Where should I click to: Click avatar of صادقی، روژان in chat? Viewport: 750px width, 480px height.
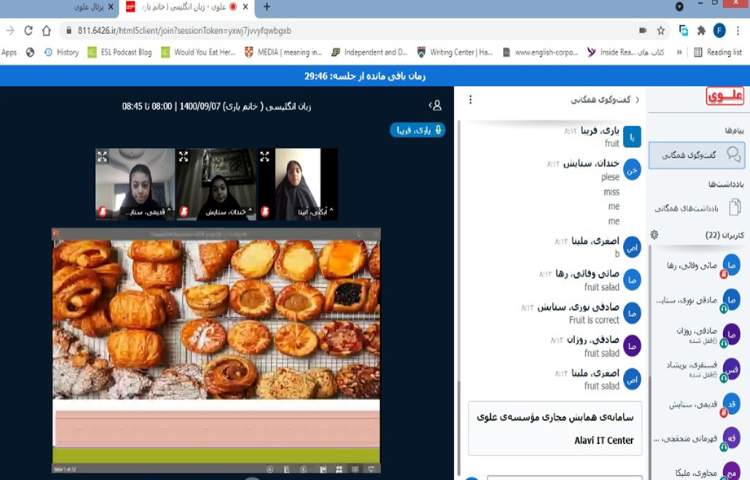click(x=632, y=345)
